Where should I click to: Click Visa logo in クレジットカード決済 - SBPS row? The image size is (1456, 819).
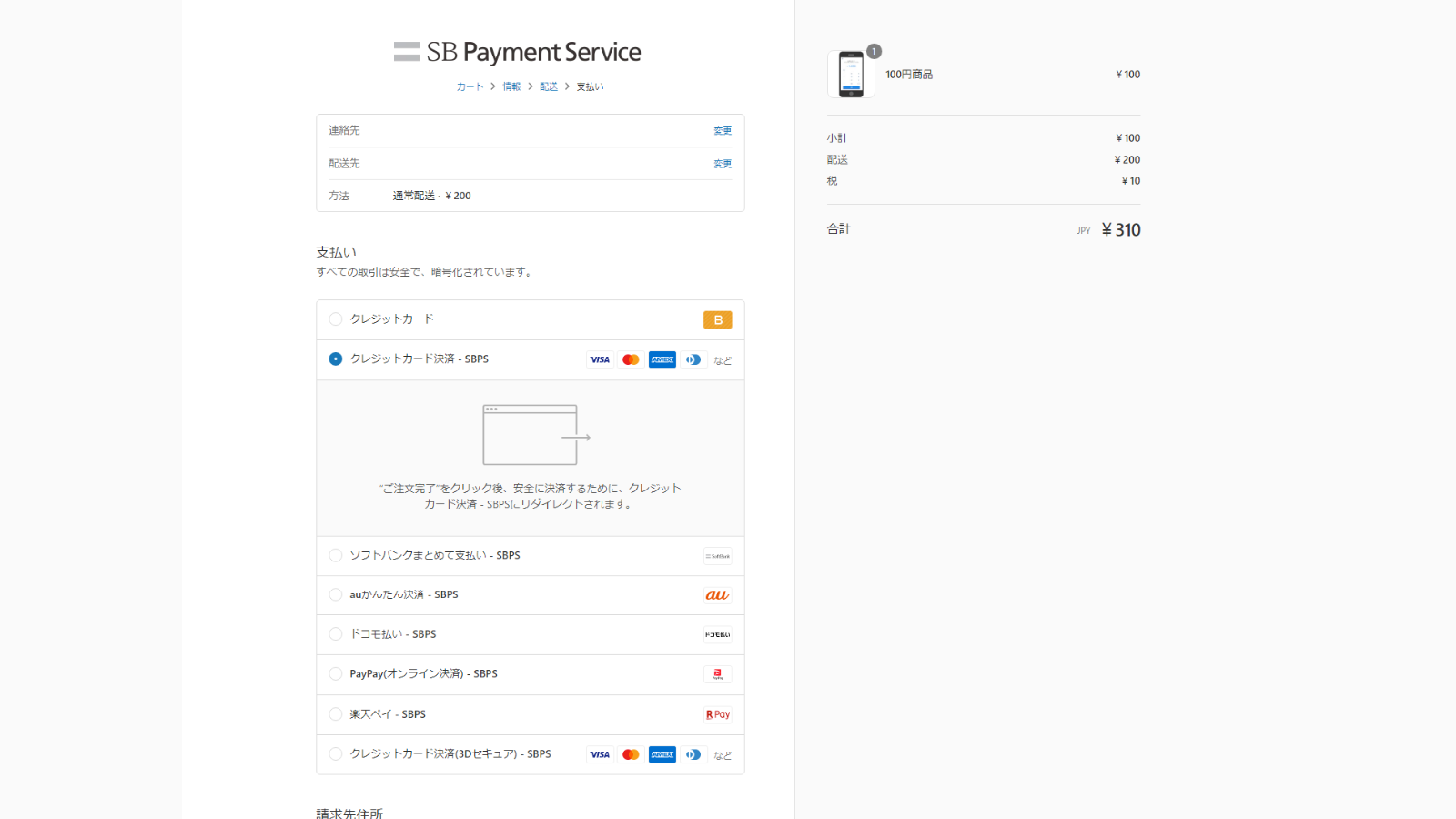[x=600, y=359]
